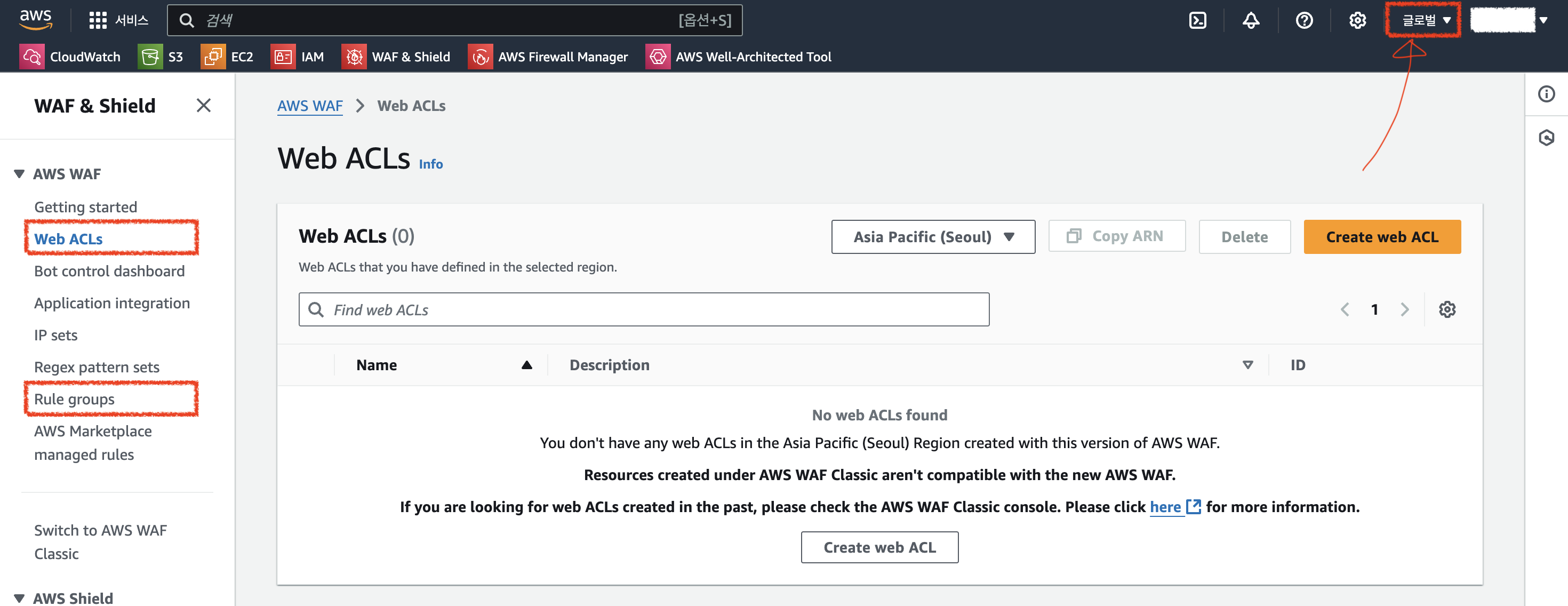Open the CloudWatch shortcut icon
The height and width of the screenshot is (606, 1568).
tap(31, 57)
